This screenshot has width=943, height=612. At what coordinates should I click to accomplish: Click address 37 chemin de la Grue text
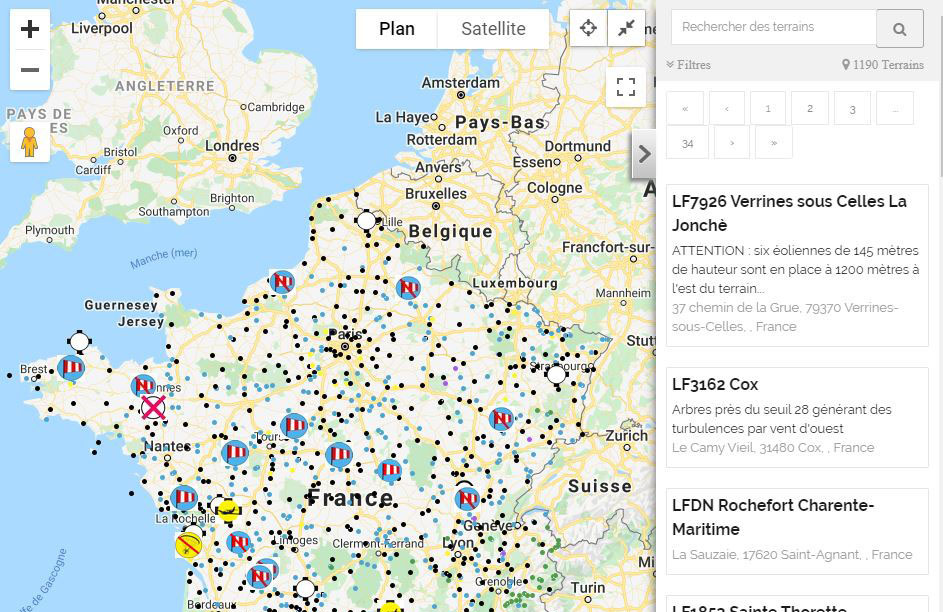pyautogui.click(x=785, y=317)
